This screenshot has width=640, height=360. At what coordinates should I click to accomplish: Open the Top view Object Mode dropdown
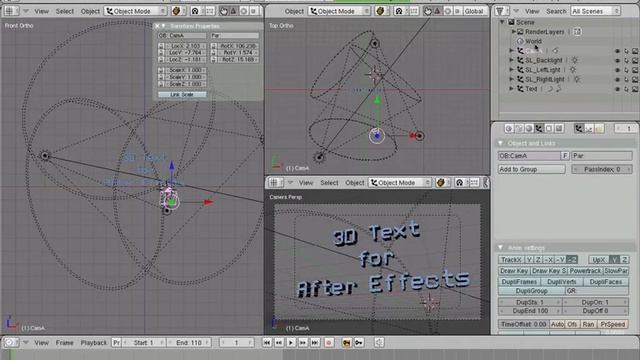click(340, 11)
